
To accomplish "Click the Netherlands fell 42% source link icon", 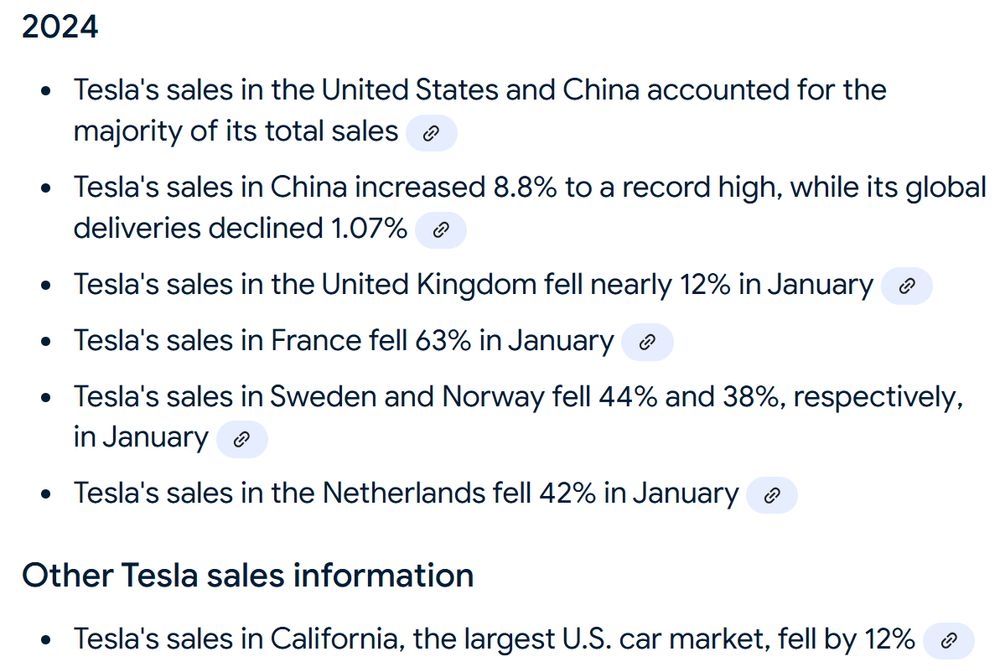I will [771, 495].
